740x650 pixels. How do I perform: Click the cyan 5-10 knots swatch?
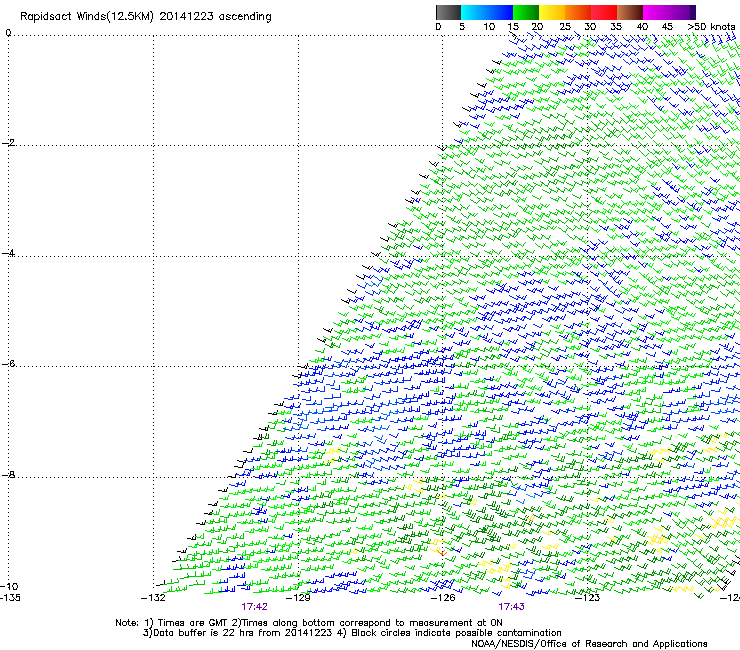tap(474, 12)
